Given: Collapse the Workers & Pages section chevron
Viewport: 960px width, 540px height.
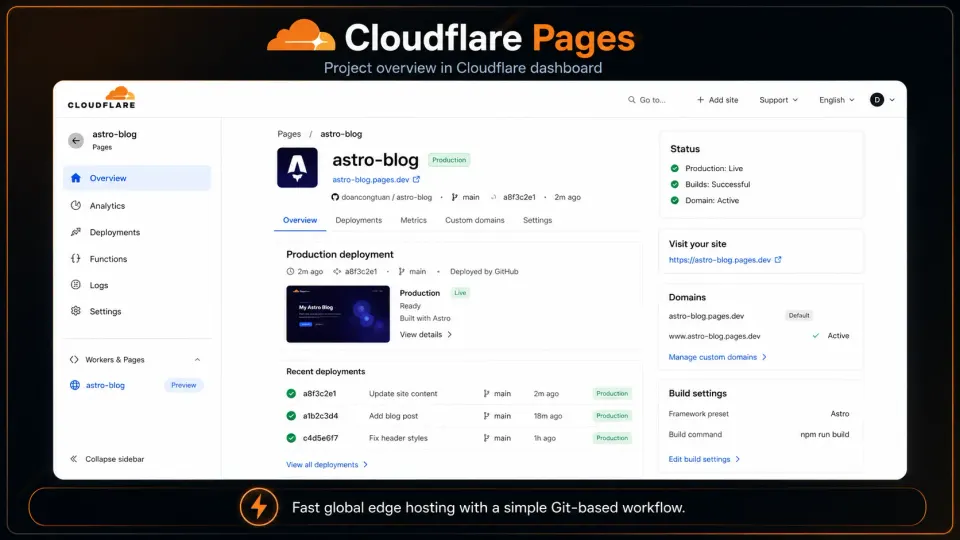Looking at the screenshot, I should [197, 360].
